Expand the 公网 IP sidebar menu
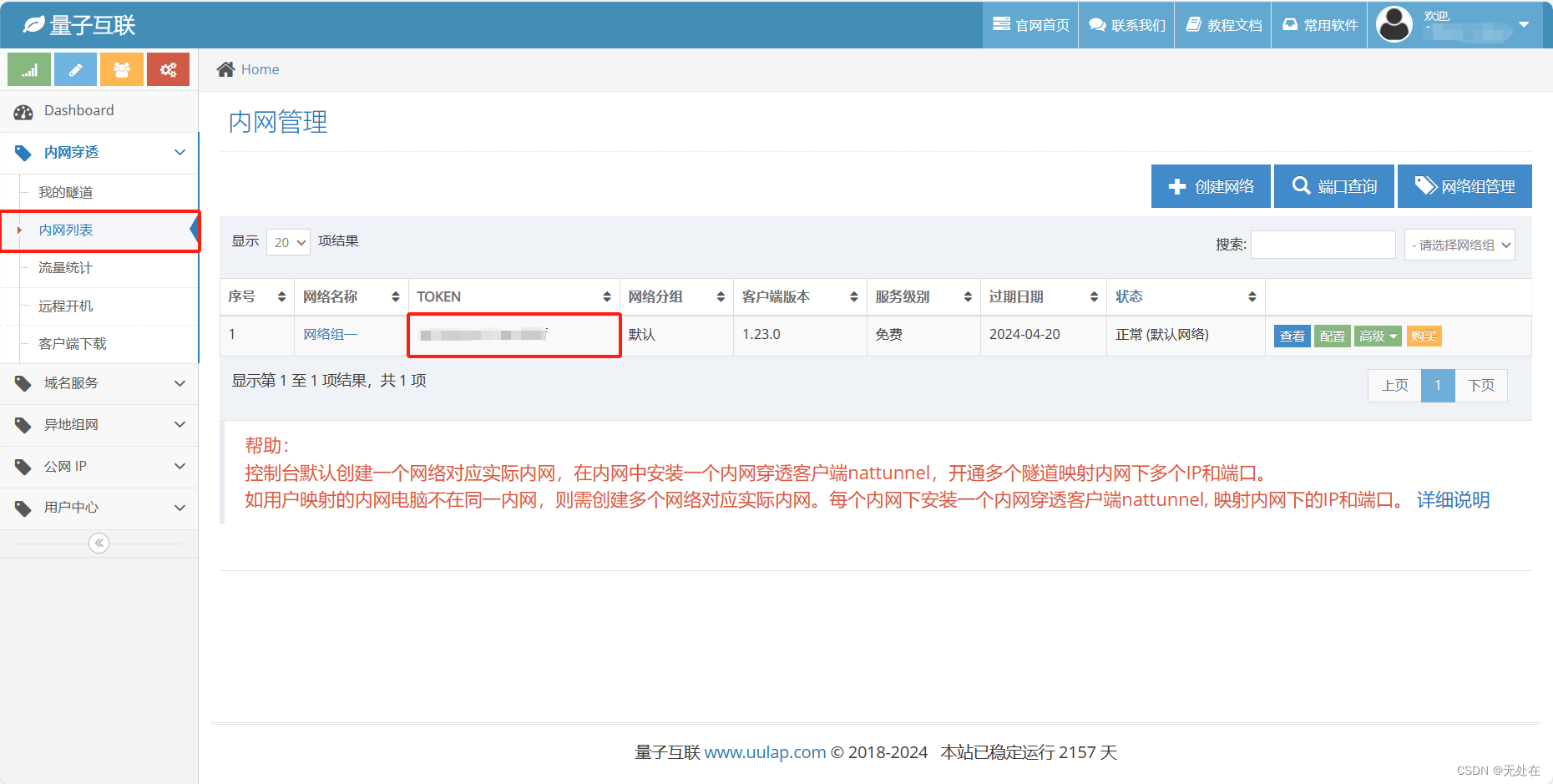Image resolution: width=1553 pixels, height=784 pixels. click(x=99, y=467)
